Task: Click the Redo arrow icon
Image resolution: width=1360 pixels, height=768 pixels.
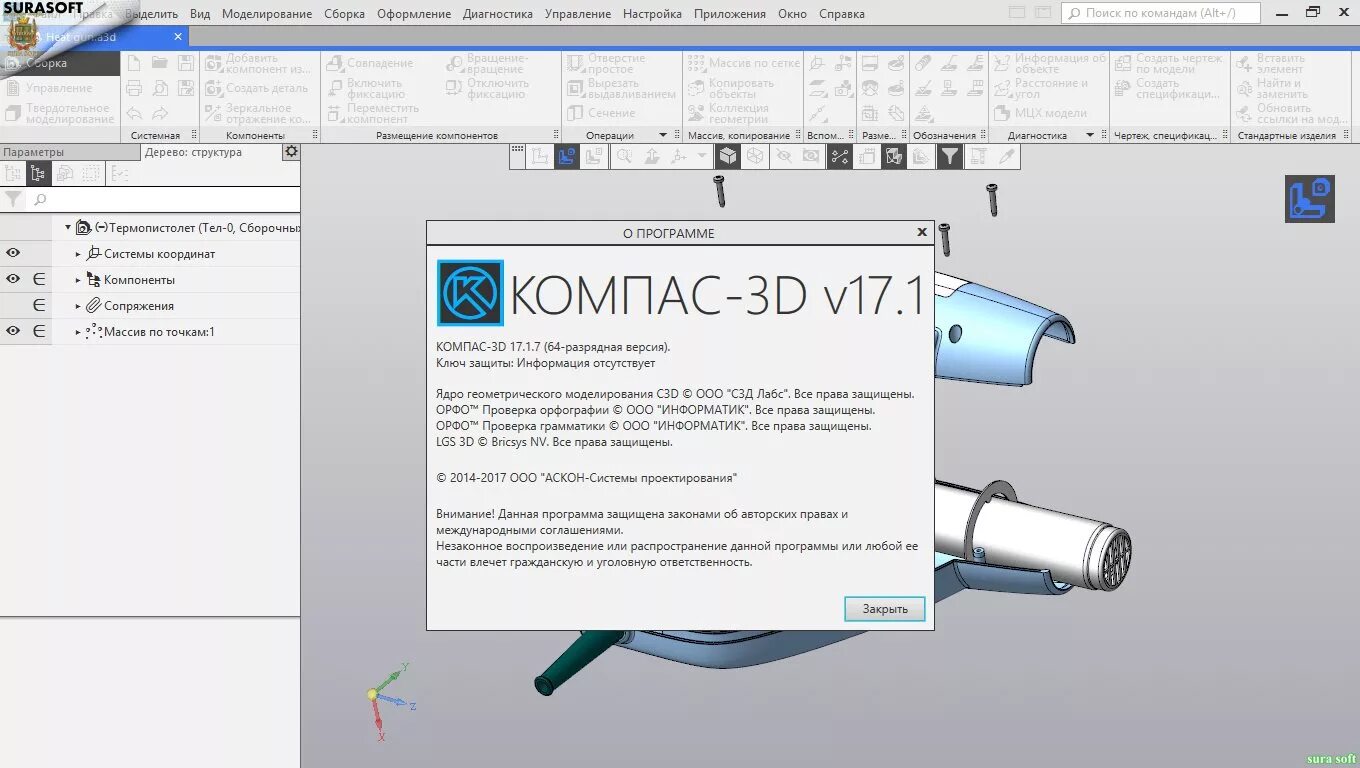Action: (160, 114)
